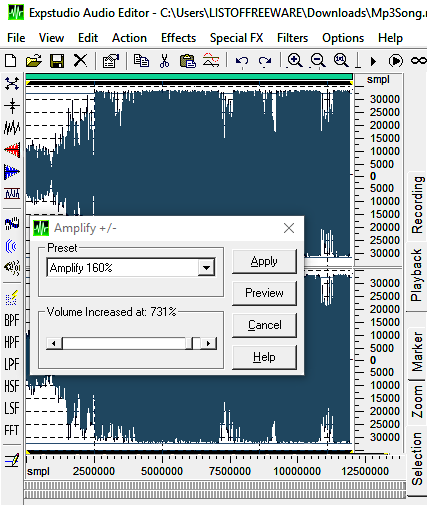The width and height of the screenshot is (427, 505).
Task: Click the Apply button
Action: (x=264, y=261)
